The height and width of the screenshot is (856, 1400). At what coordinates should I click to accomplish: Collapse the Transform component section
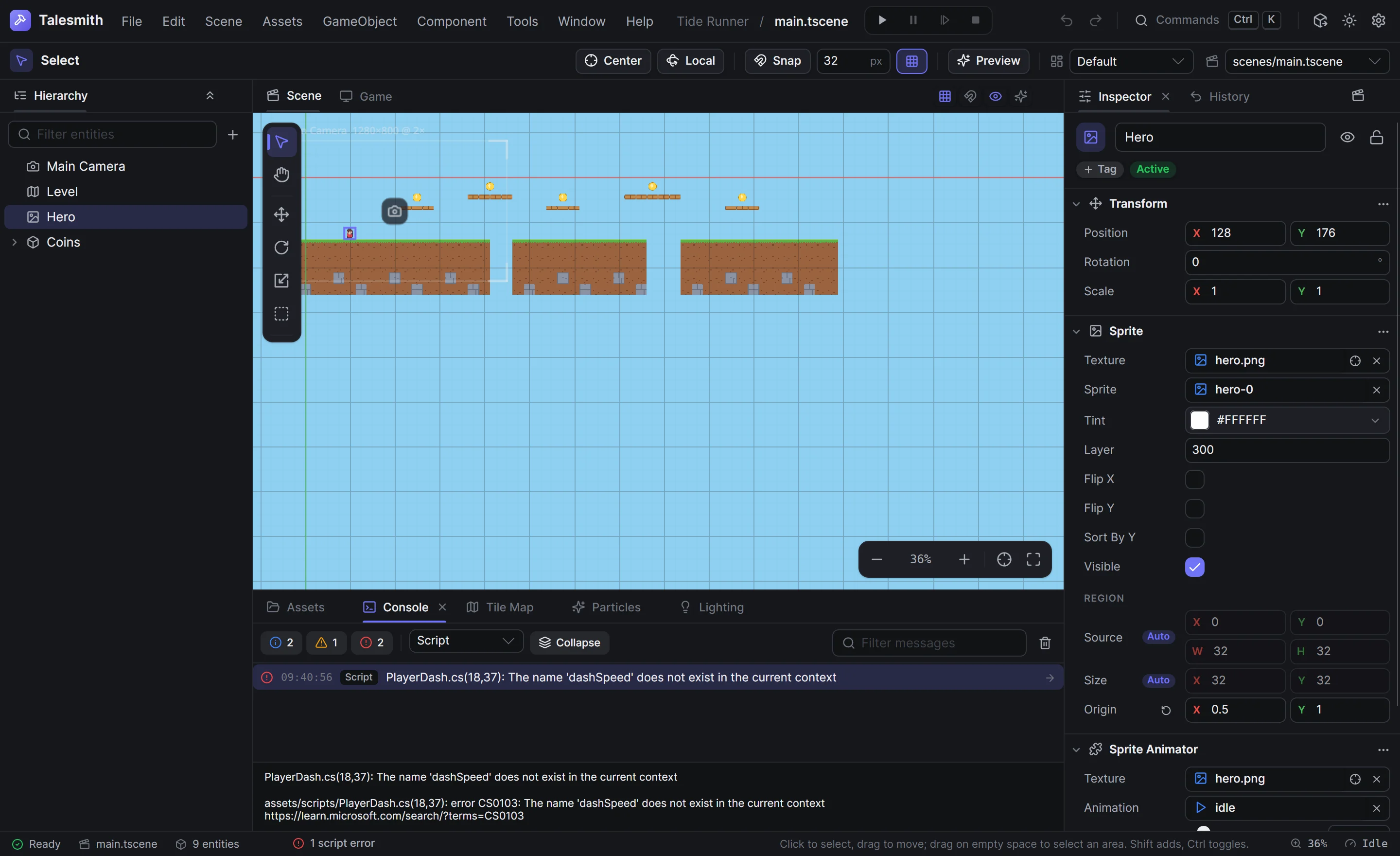pyautogui.click(x=1076, y=203)
